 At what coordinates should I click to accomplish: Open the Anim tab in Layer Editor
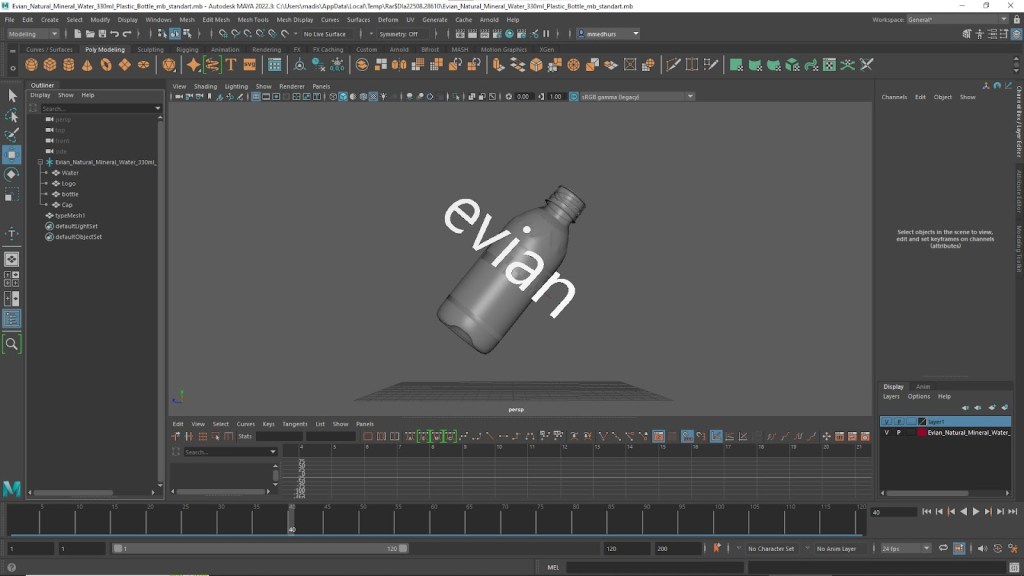(922, 386)
